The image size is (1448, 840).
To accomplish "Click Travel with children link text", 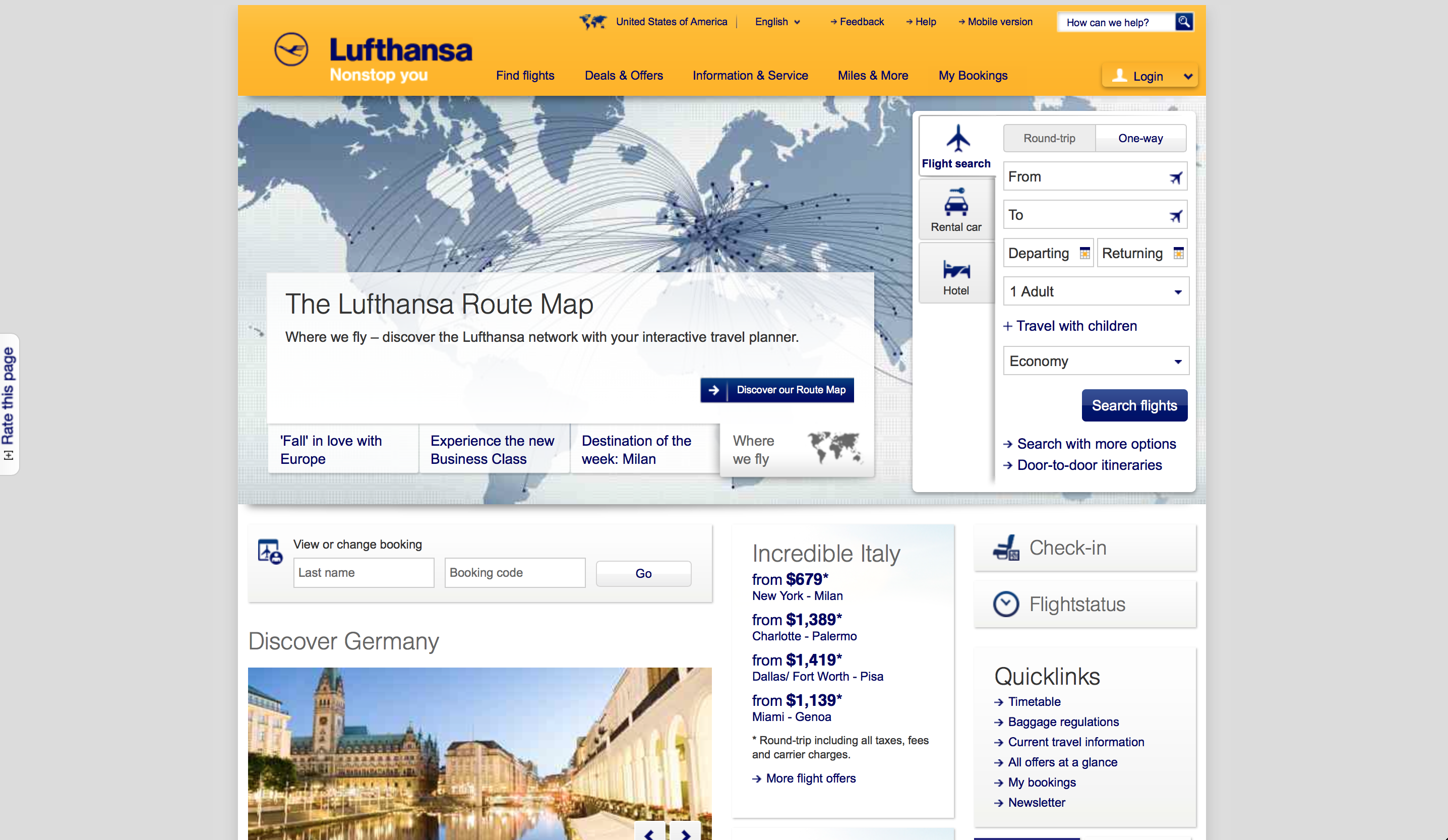I will (1076, 326).
